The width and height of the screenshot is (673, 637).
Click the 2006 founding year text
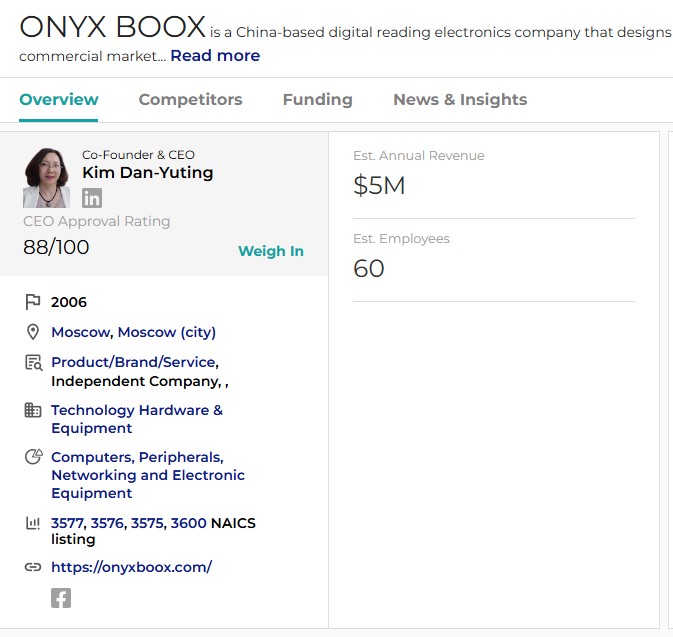pyautogui.click(x=69, y=302)
